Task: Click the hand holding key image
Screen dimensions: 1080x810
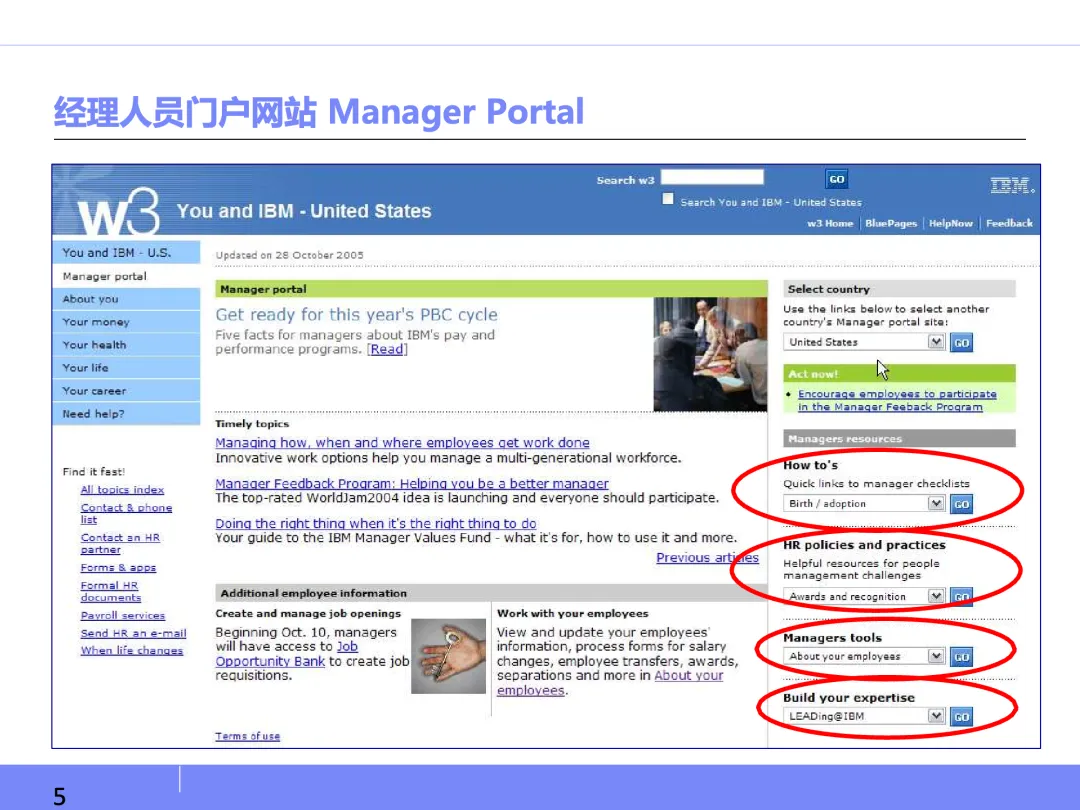Action: [x=448, y=656]
